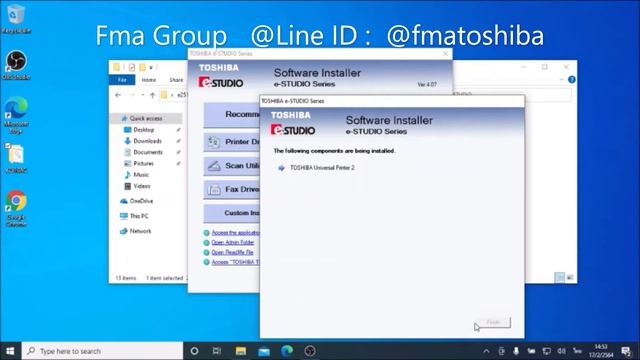
Task: Open Mail app from the taskbar
Action: click(264, 351)
